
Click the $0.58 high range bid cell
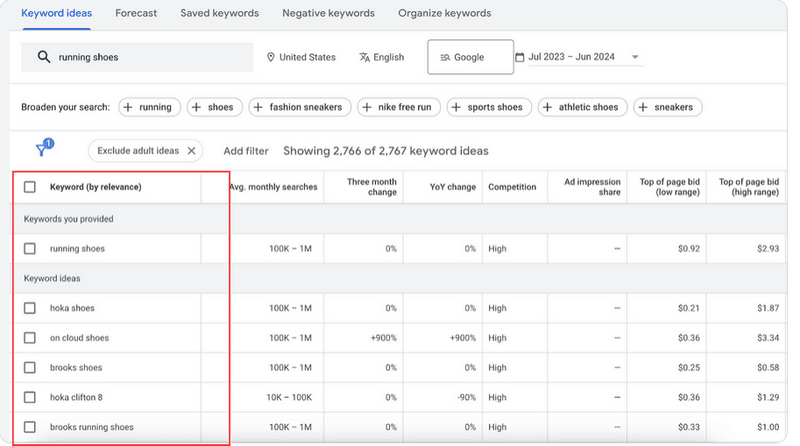(x=768, y=367)
